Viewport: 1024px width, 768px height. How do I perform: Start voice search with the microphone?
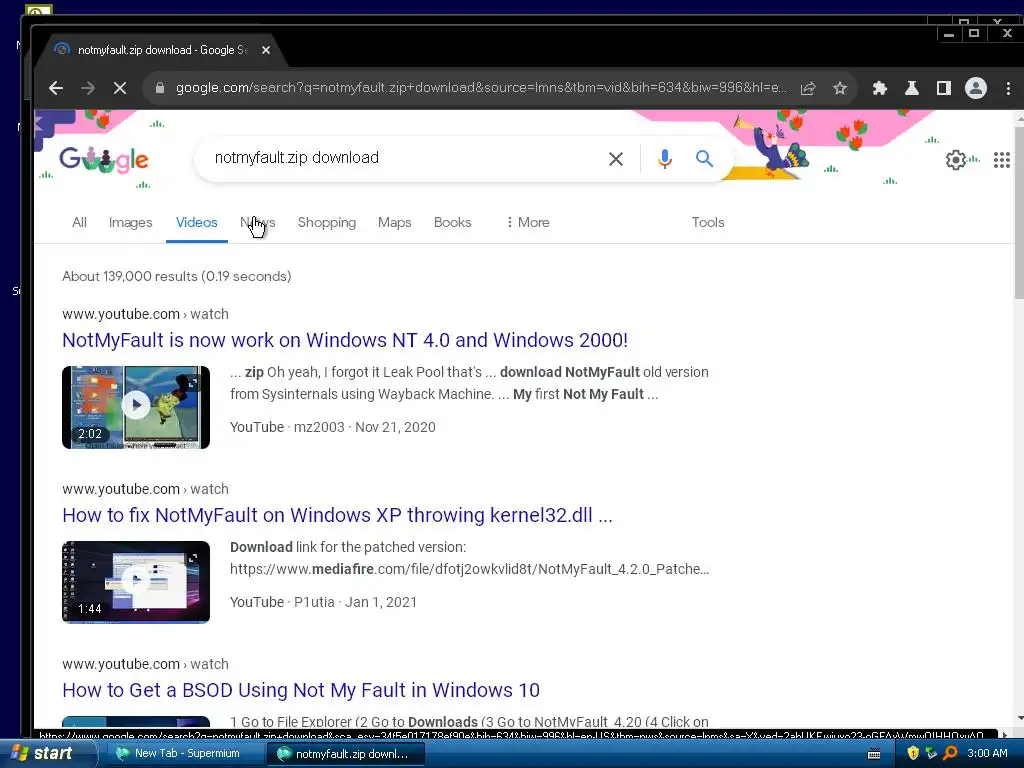665,159
